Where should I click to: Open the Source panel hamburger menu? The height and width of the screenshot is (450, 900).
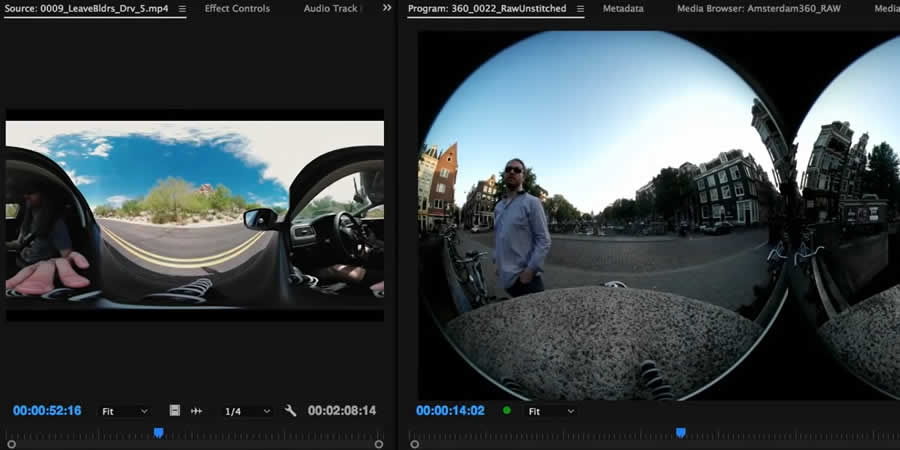point(182,9)
